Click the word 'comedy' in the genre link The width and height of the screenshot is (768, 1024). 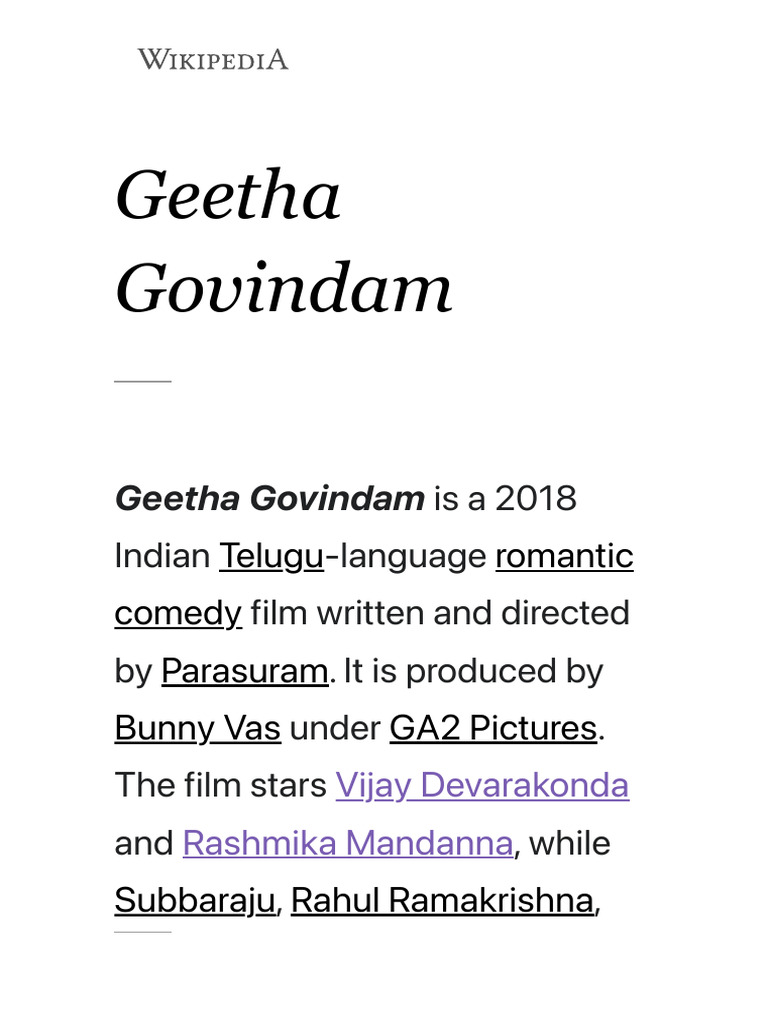[x=178, y=613]
